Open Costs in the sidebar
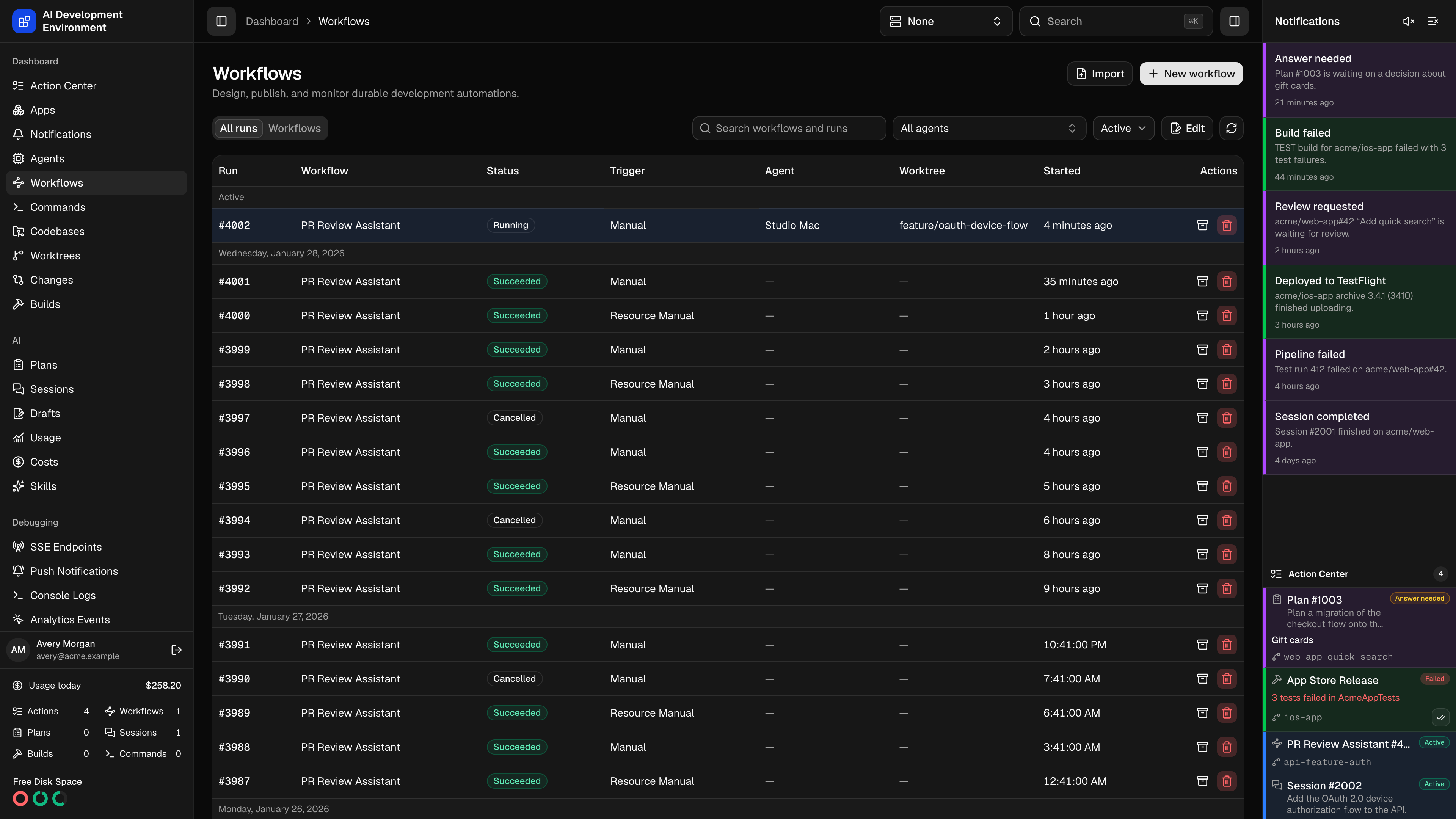 tap(97, 462)
